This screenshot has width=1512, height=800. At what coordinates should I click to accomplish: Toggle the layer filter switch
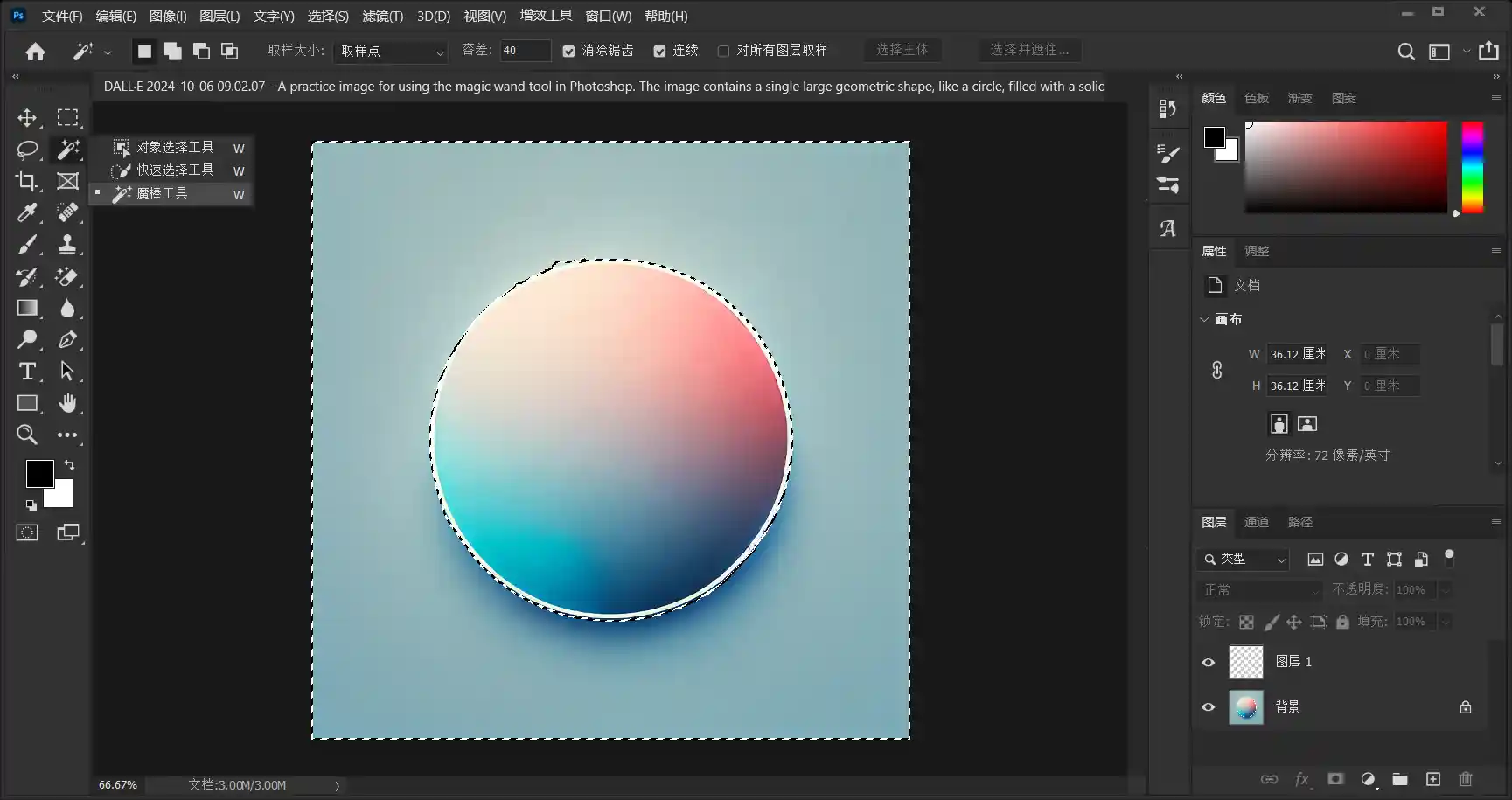pyautogui.click(x=1449, y=558)
